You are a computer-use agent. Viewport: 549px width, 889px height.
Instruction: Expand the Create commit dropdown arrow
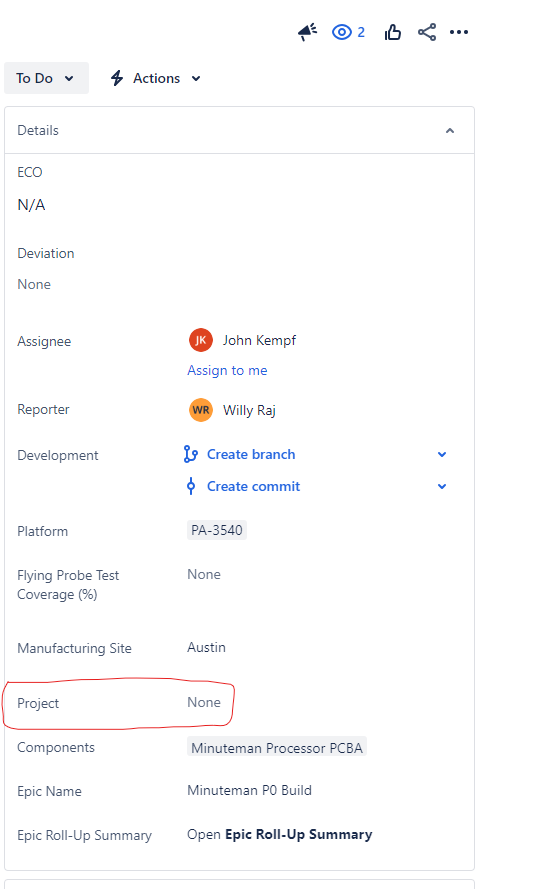pyautogui.click(x=442, y=486)
